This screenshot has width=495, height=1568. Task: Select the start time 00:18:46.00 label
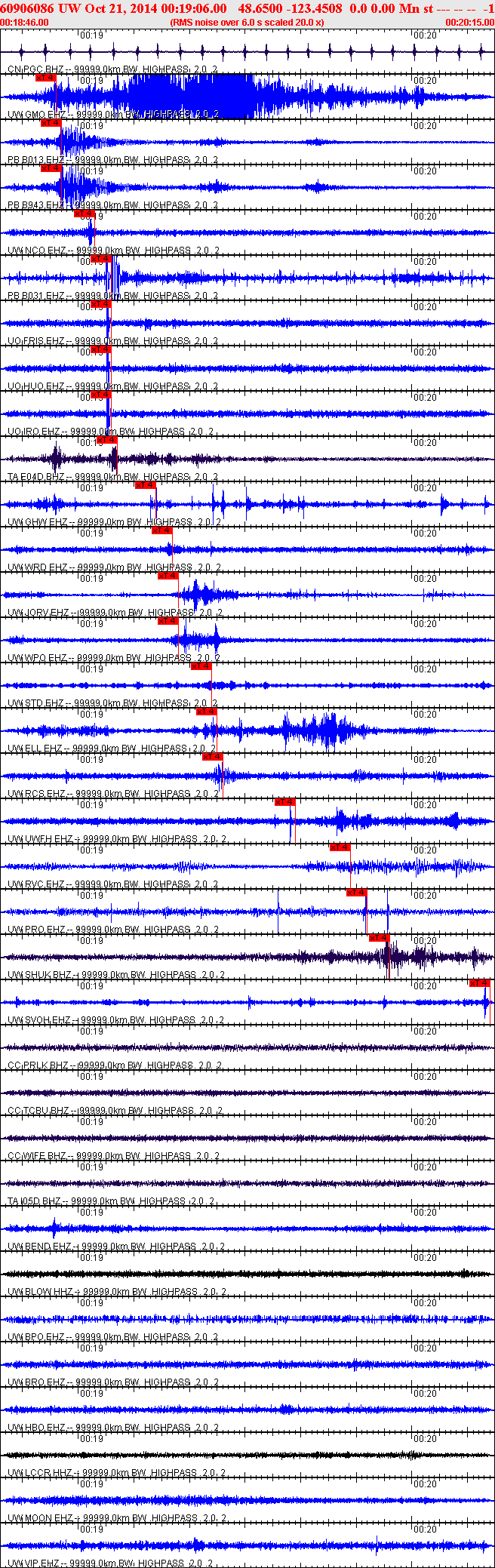pyautogui.click(x=25, y=22)
